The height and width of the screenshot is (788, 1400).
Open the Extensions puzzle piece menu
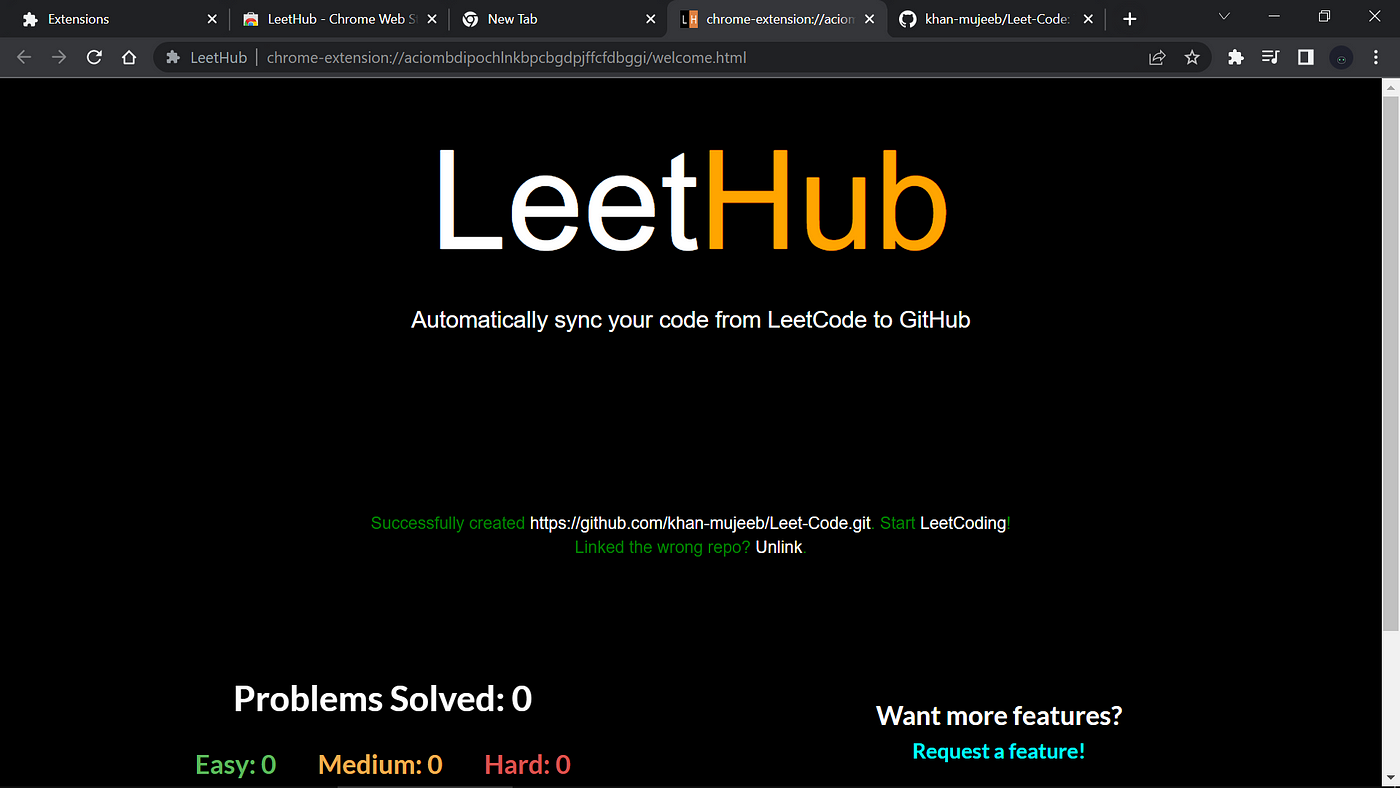(x=1236, y=58)
